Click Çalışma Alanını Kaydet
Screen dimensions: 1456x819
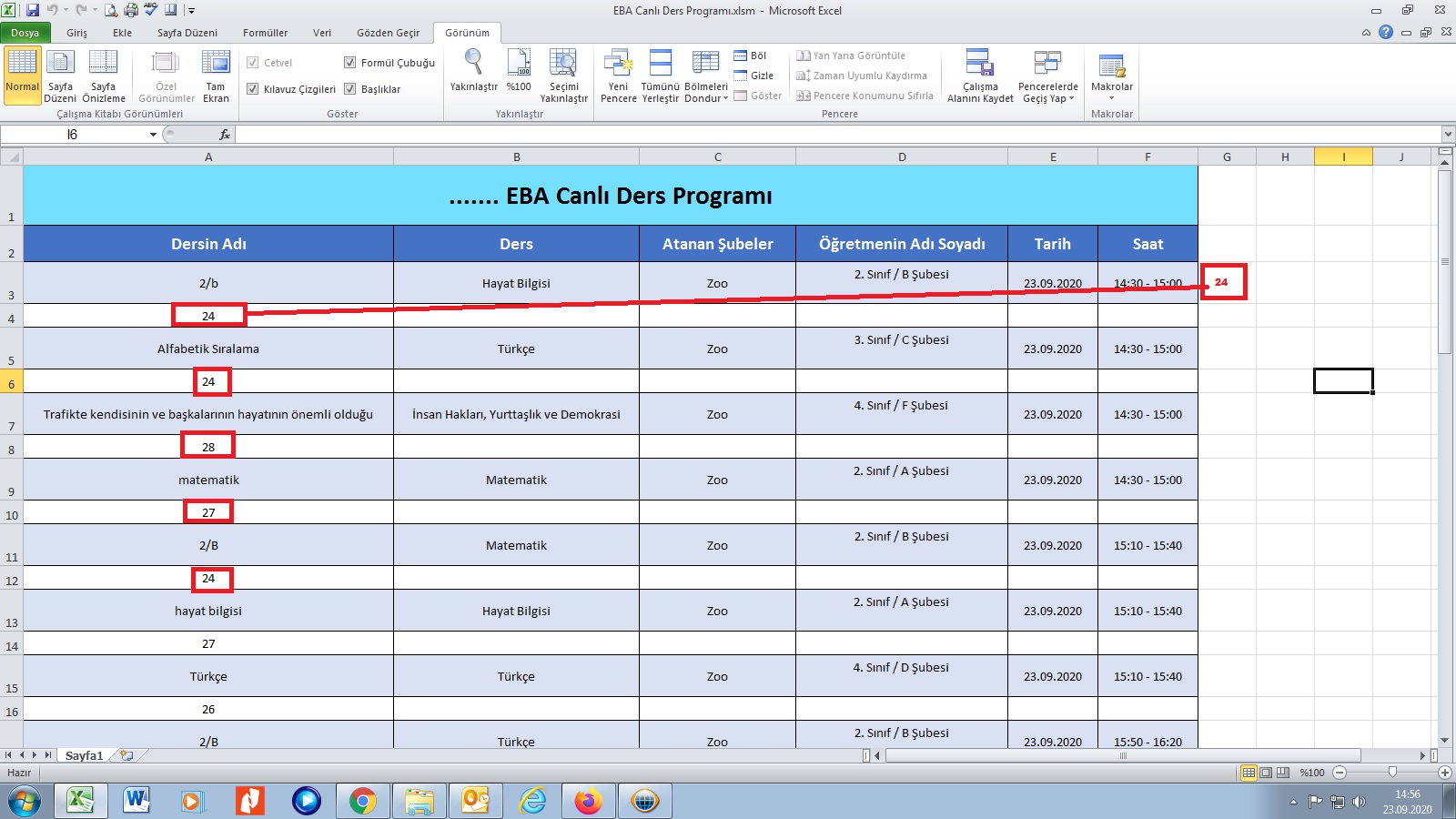click(980, 76)
